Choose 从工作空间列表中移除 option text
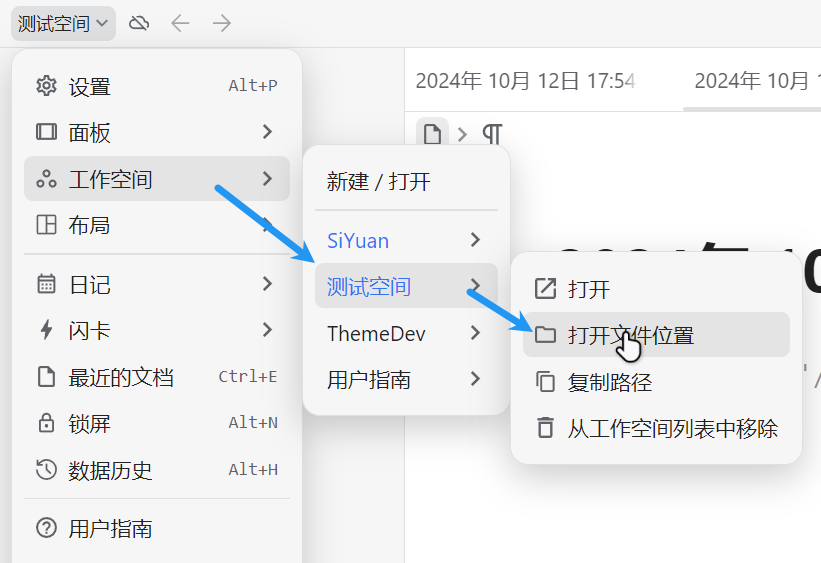 (673, 428)
